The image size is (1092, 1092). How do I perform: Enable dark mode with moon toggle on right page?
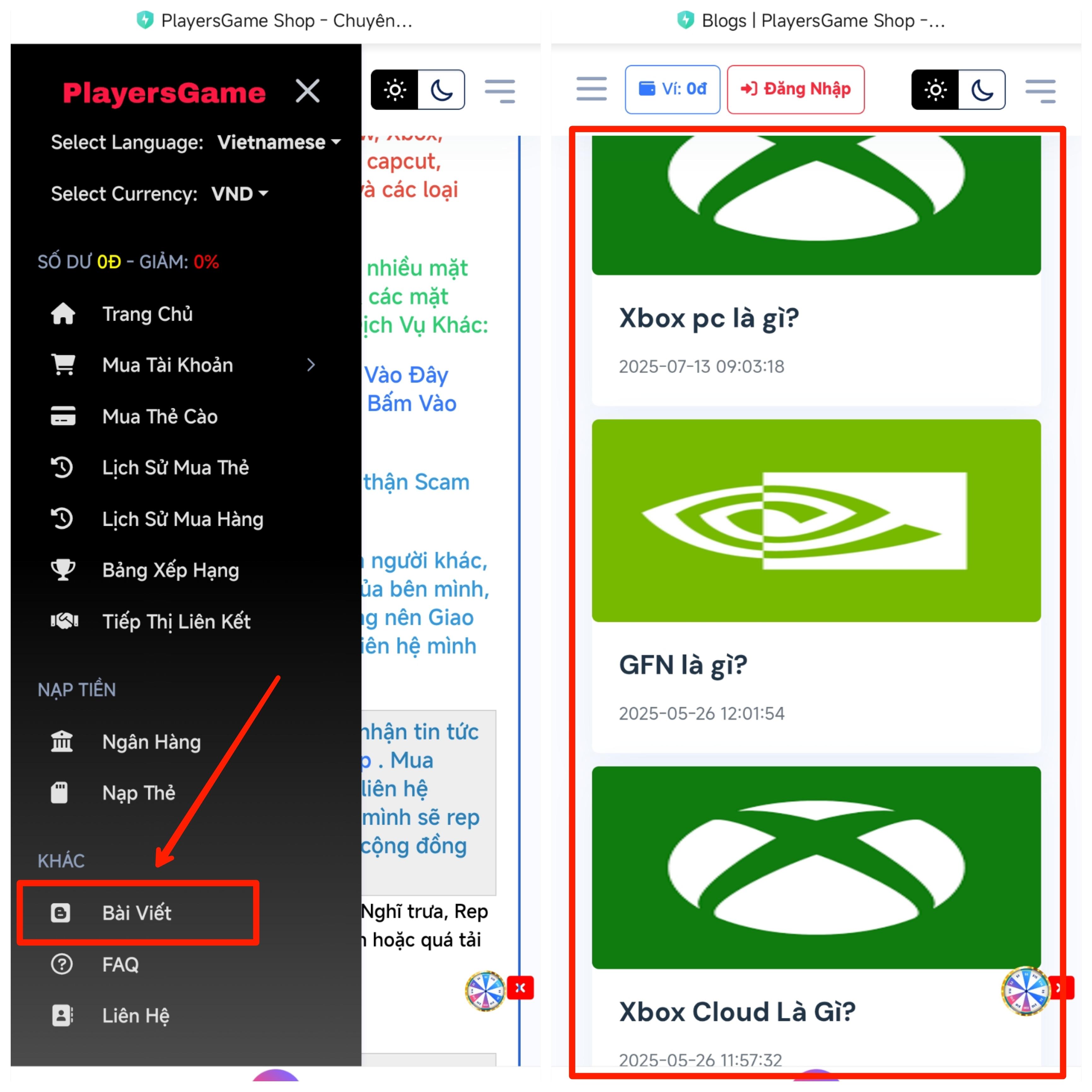982,90
